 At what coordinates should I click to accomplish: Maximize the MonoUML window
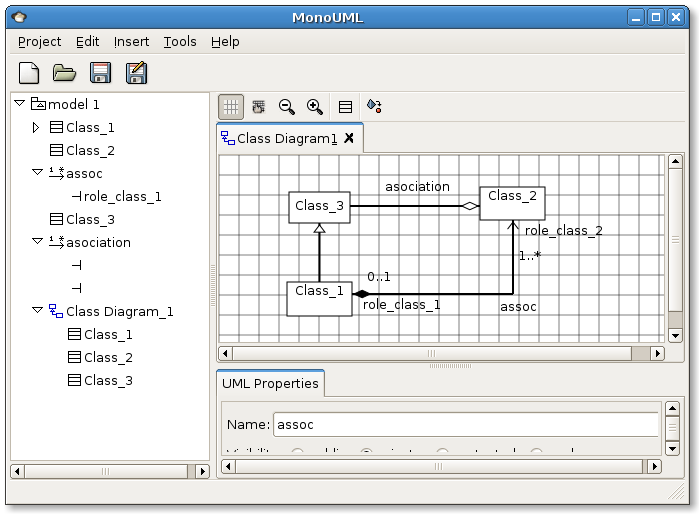[656, 17]
